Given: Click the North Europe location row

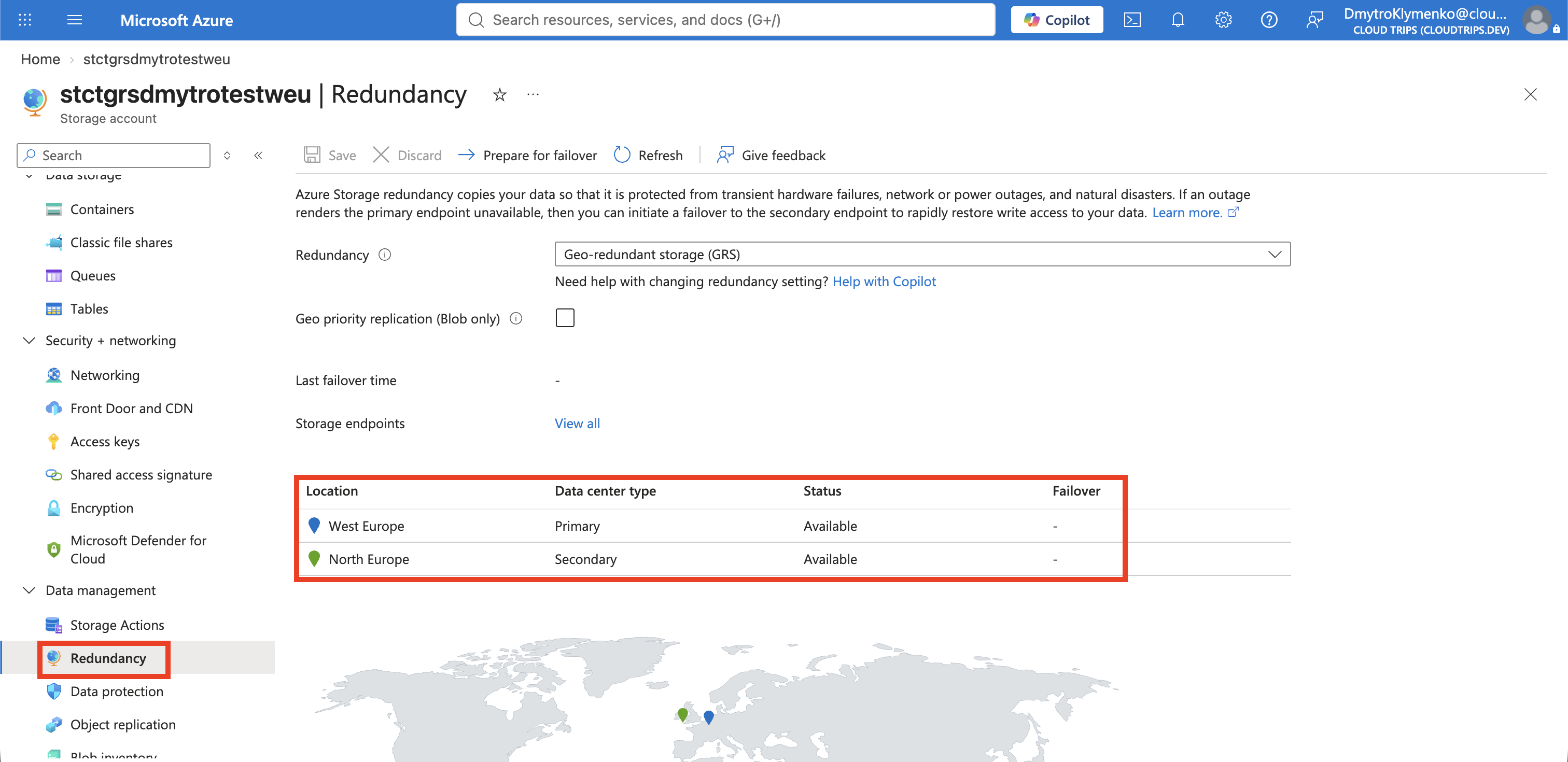Looking at the screenshot, I should 792,559.
